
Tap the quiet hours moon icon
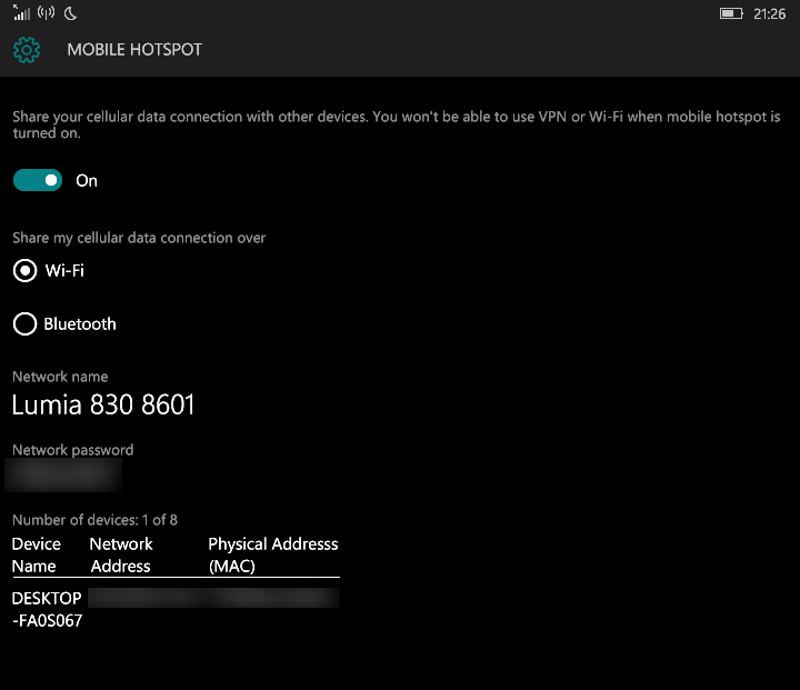(x=70, y=13)
